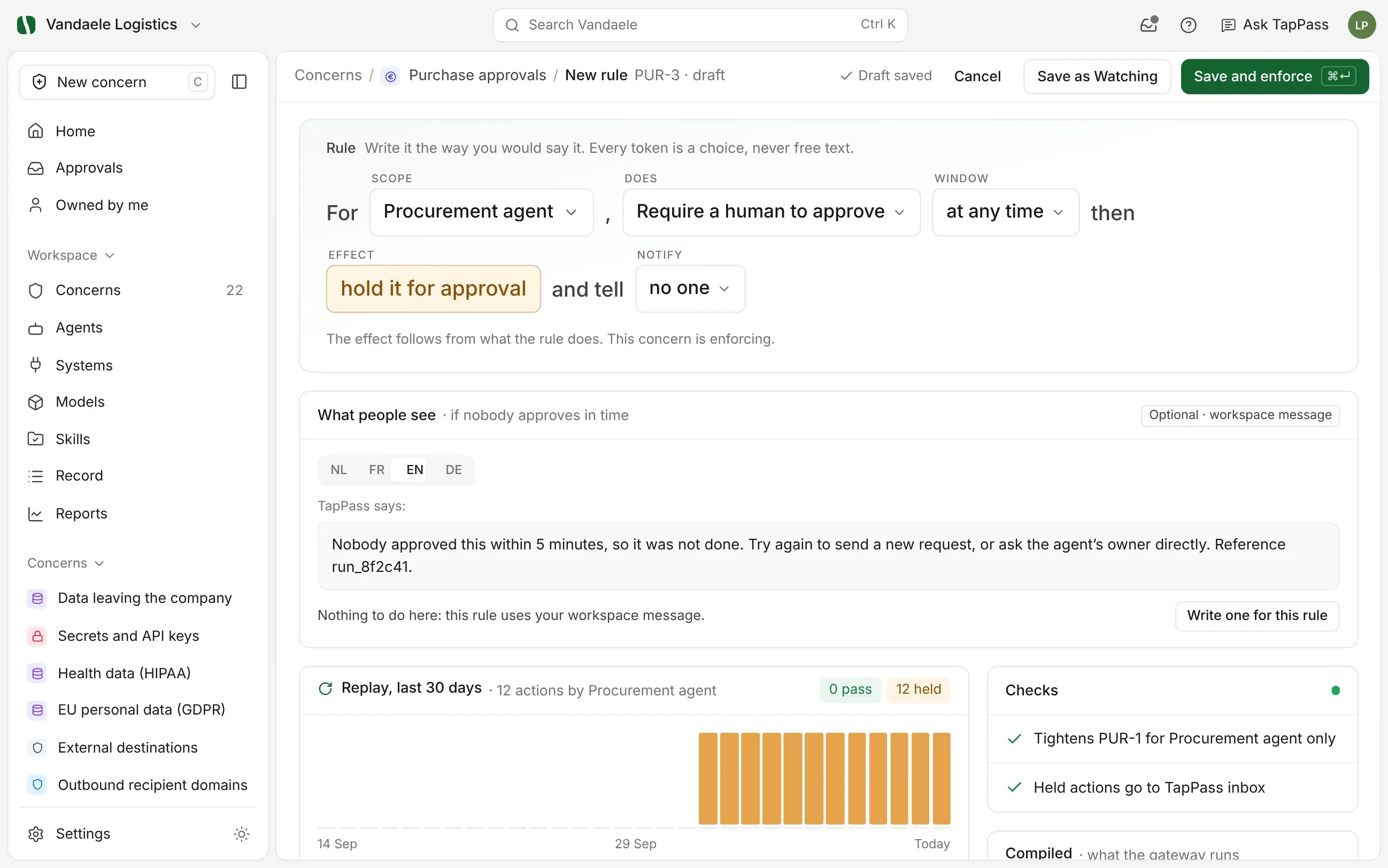Screen dimensions: 1388x868
Task: Toggle the sidebar panel icon
Action: pyautogui.click(x=239, y=82)
